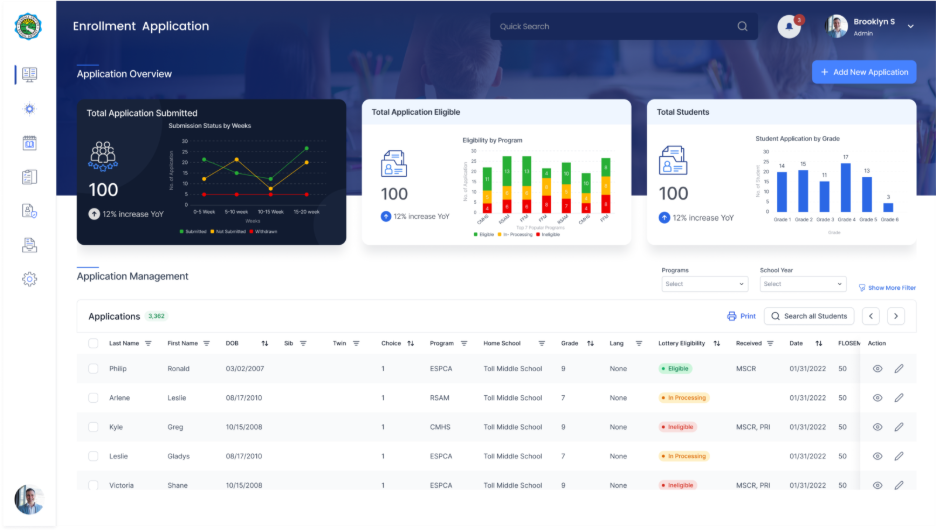Screen dimensions: 936x531
Task: Click the magnifier icon in Quick Search
Action: pos(742,26)
